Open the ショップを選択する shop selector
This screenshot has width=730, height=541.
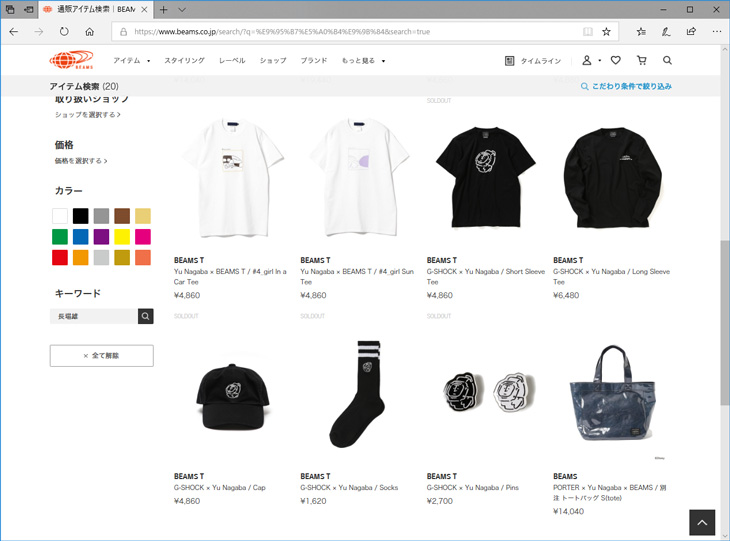pos(88,115)
